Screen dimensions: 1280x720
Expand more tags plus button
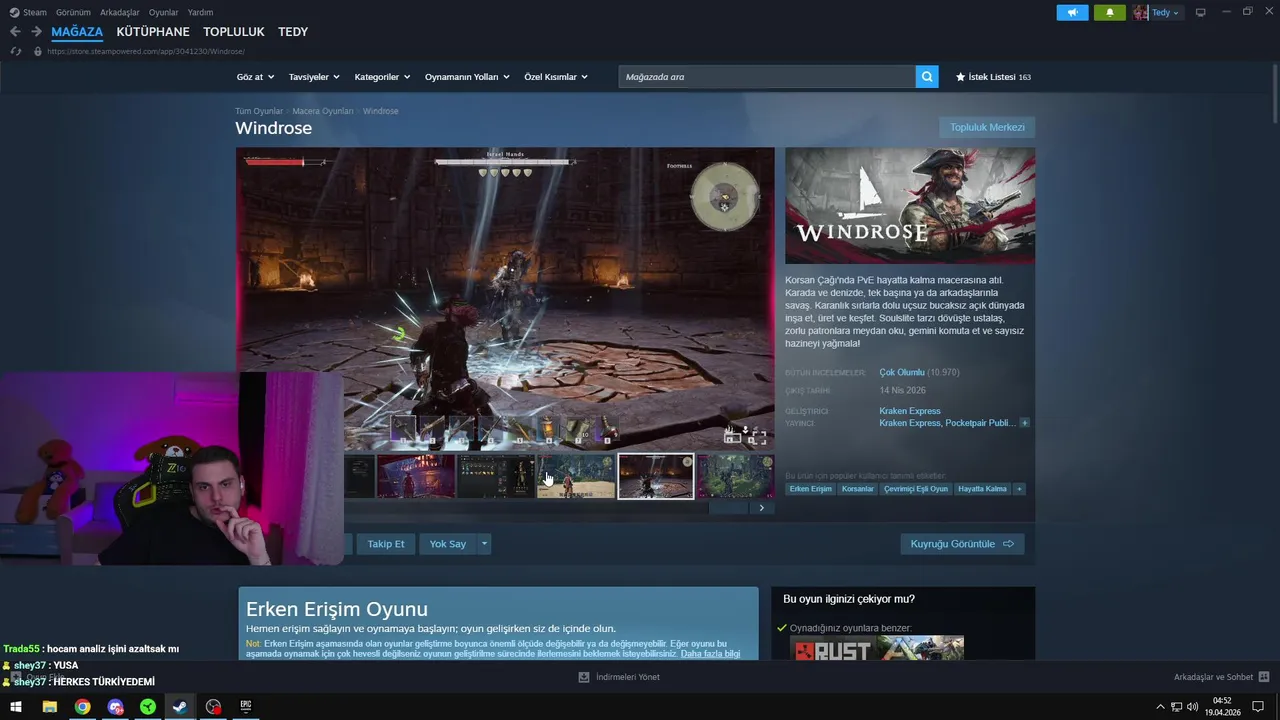coord(1019,489)
